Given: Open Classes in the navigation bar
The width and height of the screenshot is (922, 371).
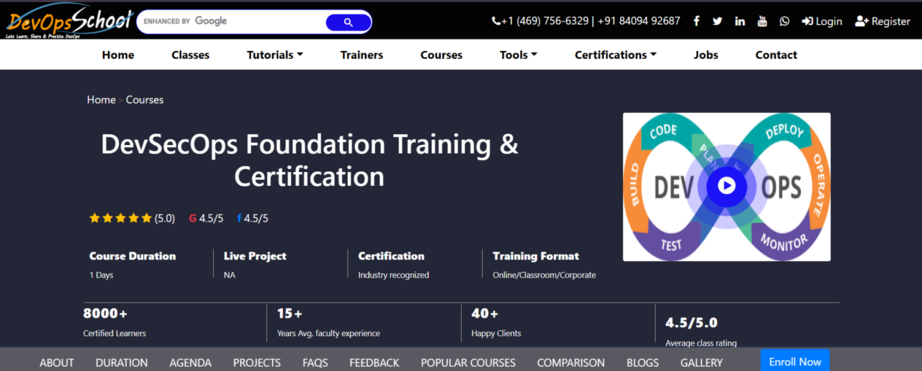Looking at the screenshot, I should click(x=191, y=55).
